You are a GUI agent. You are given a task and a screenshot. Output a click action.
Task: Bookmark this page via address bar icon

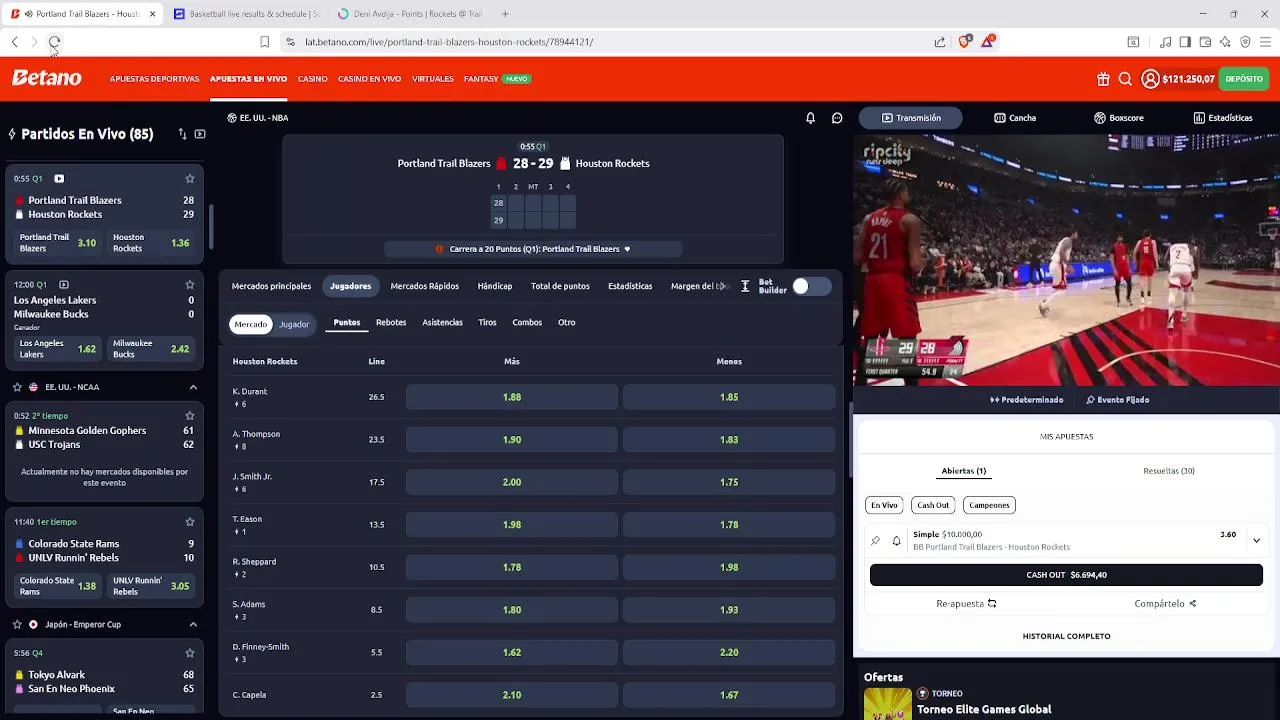[264, 42]
